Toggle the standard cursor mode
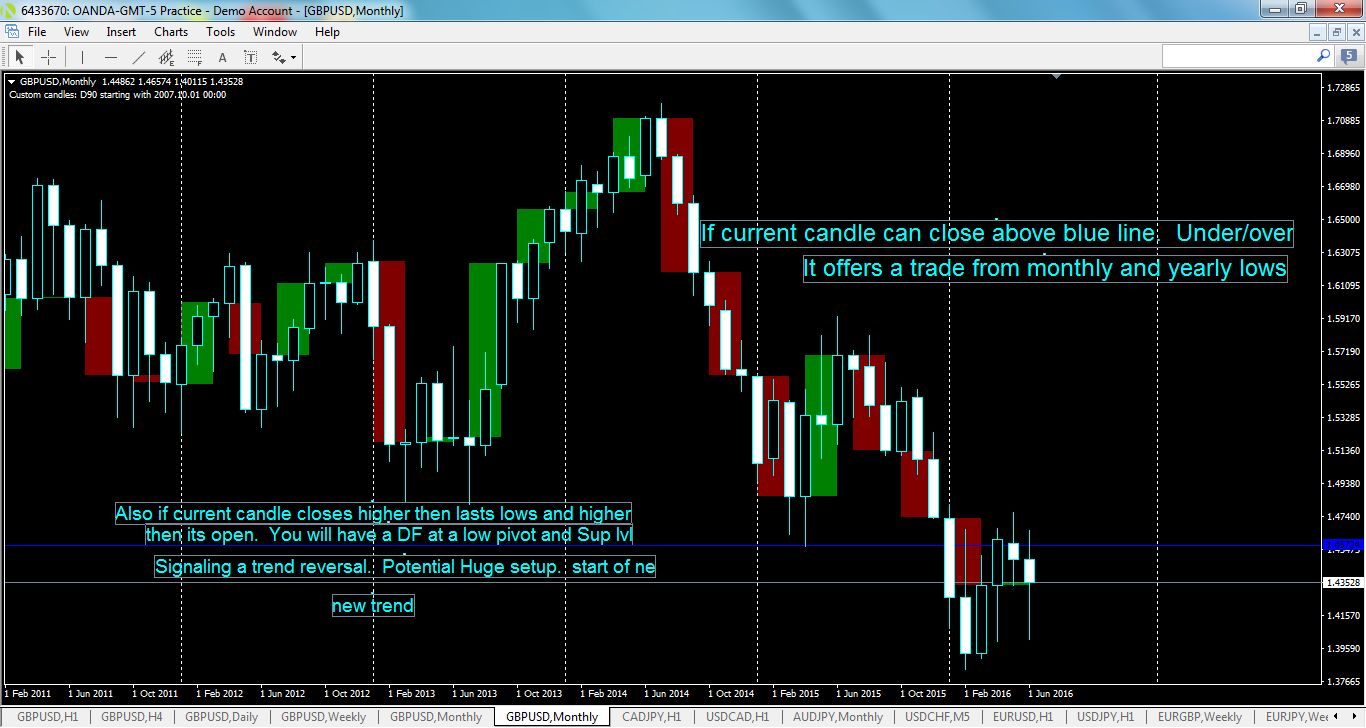 tap(20, 57)
